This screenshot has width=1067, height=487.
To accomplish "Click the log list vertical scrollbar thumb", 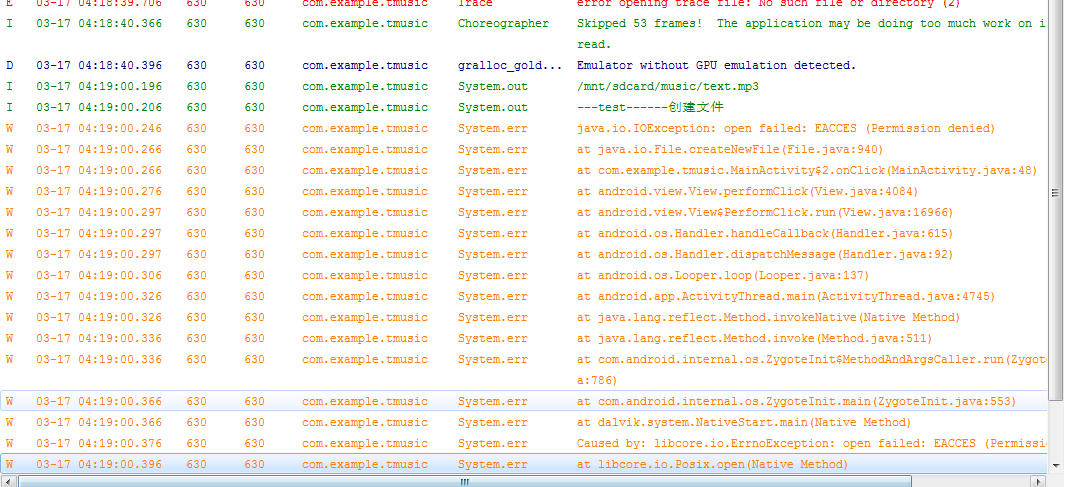I will pyautogui.click(x=1056, y=199).
